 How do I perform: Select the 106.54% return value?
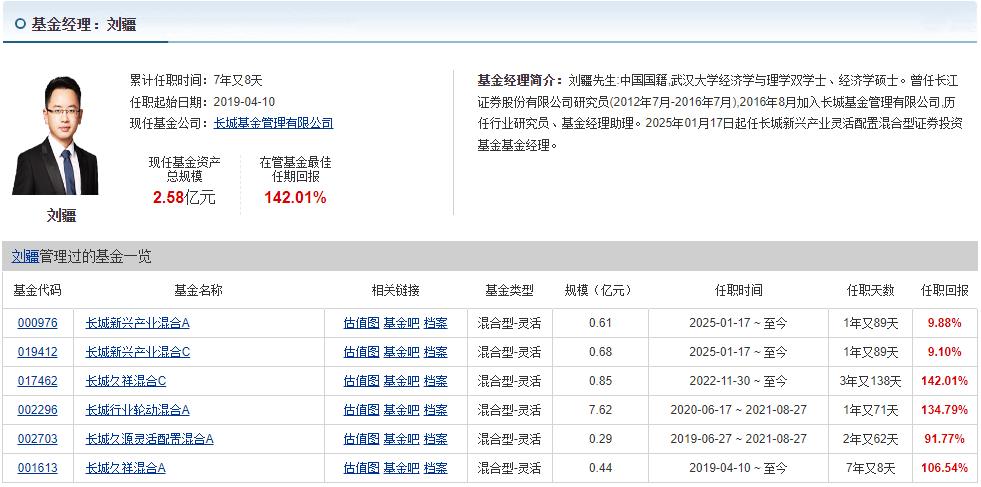pos(945,468)
